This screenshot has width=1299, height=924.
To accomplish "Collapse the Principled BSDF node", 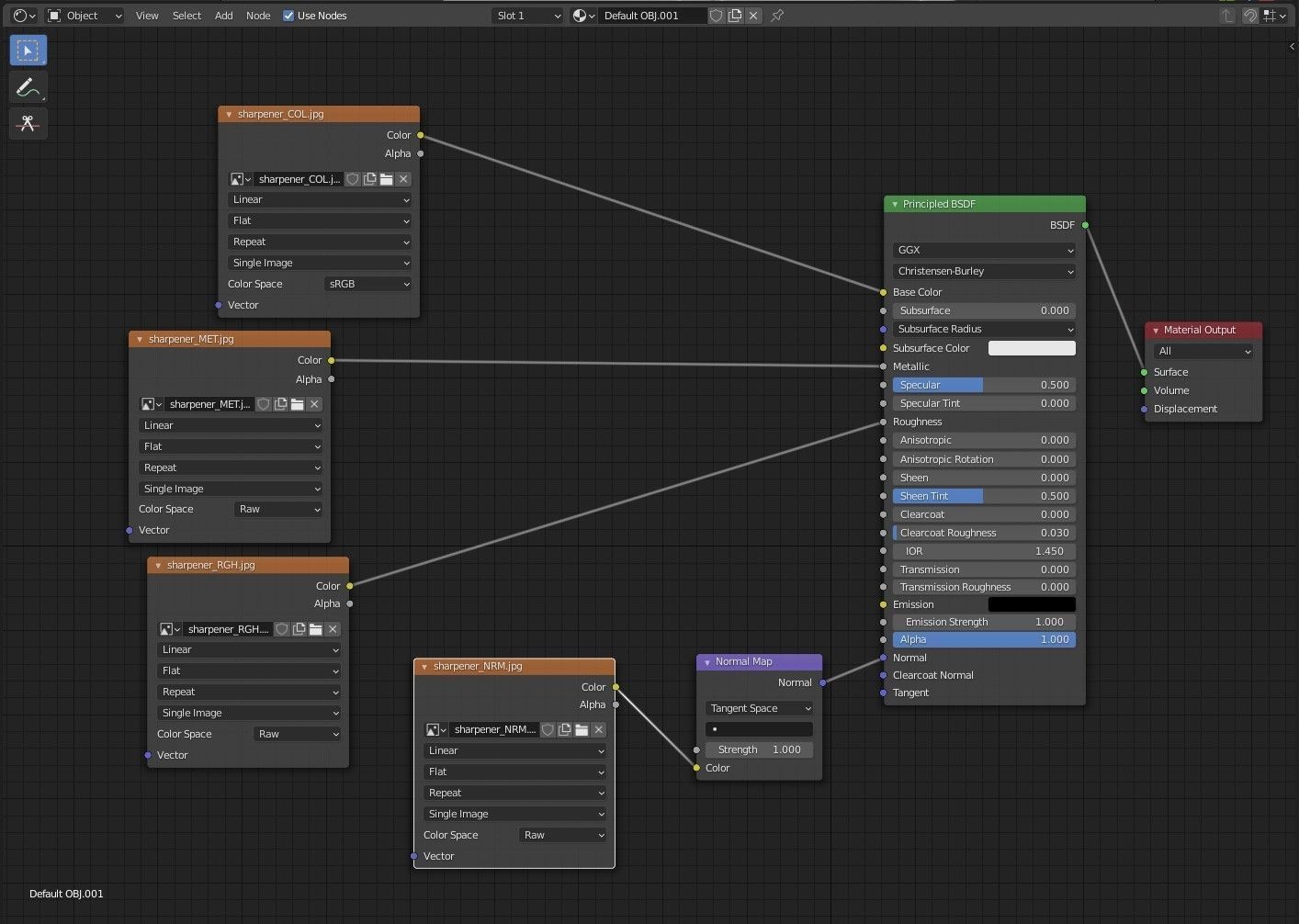I will pos(895,205).
